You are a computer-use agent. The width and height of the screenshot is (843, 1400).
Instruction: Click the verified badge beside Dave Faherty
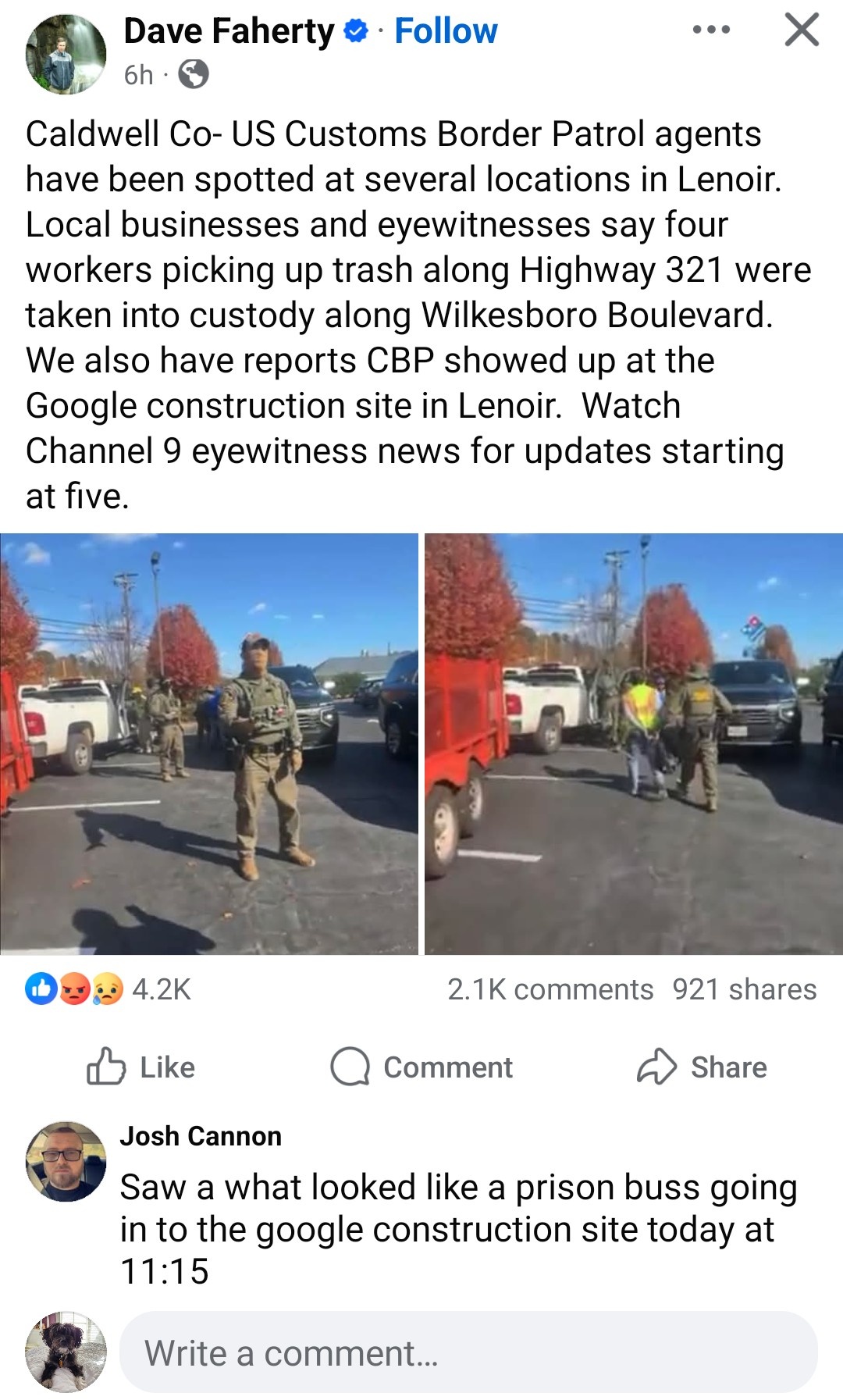(x=356, y=32)
